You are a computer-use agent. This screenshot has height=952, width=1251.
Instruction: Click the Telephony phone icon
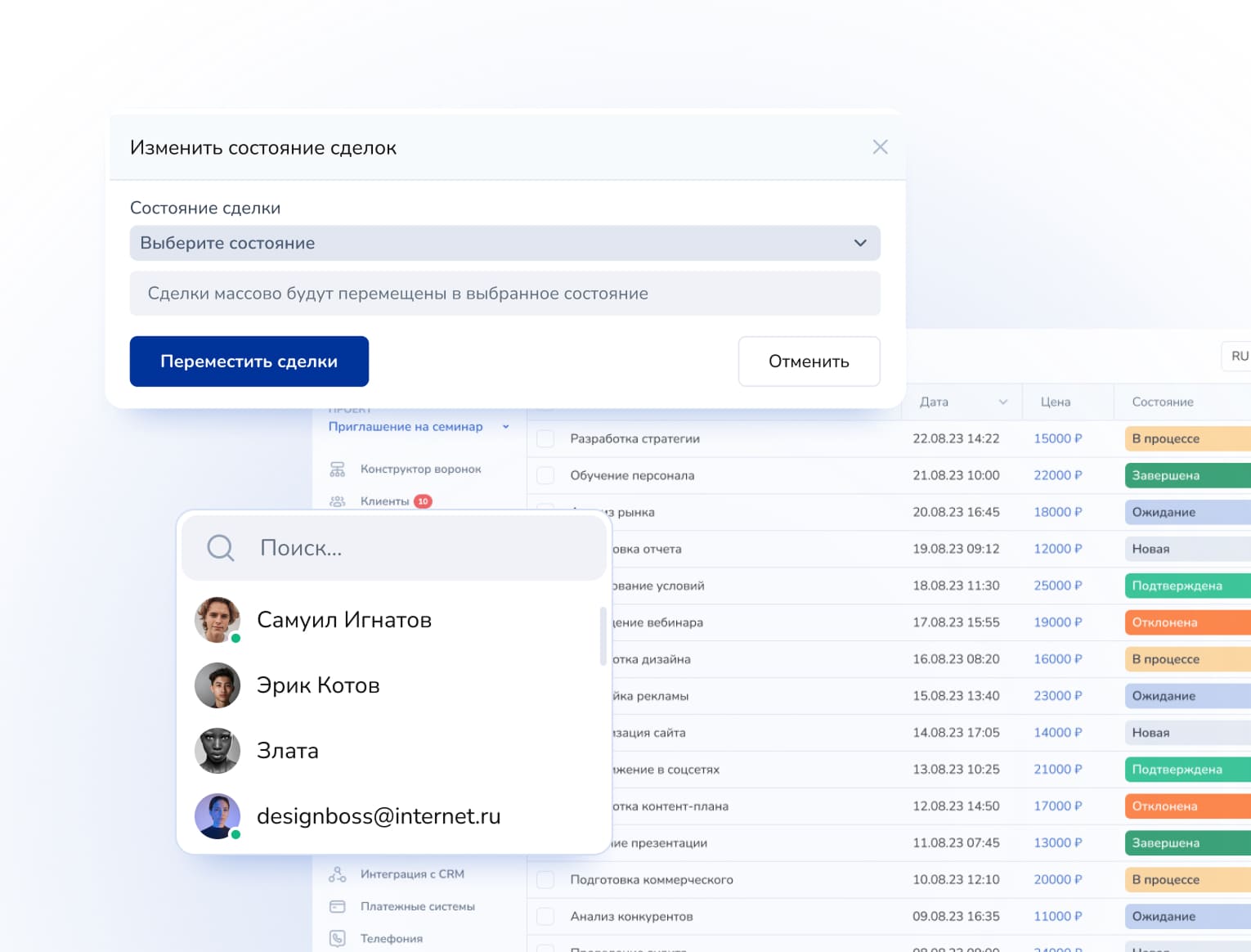click(337, 938)
